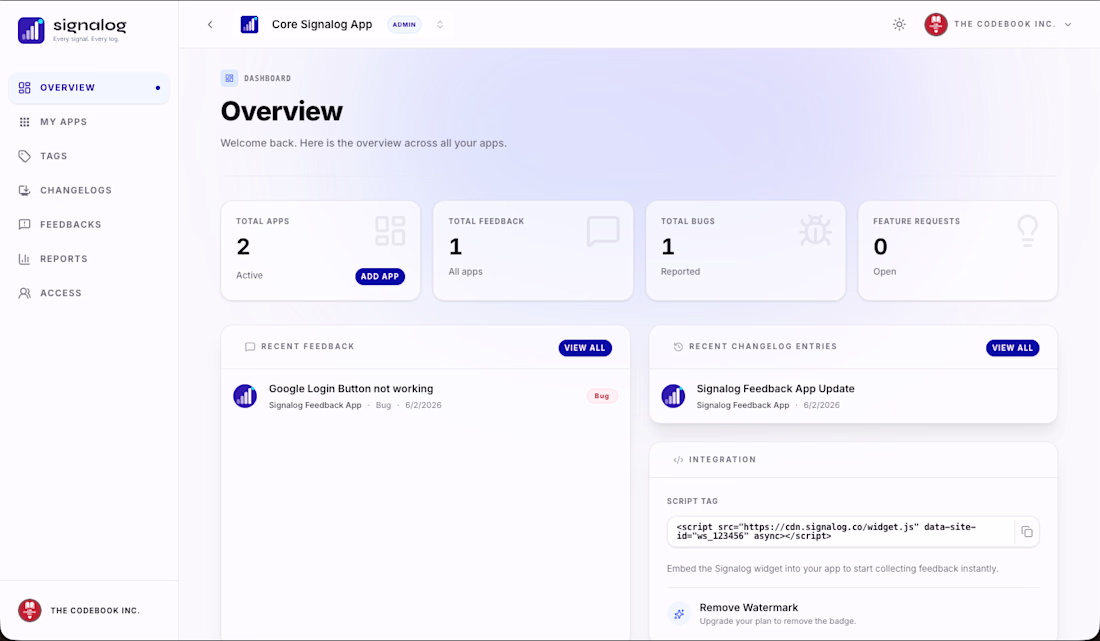Click the Signalog logo in the sidebar
The height and width of the screenshot is (641, 1100).
[72, 29]
